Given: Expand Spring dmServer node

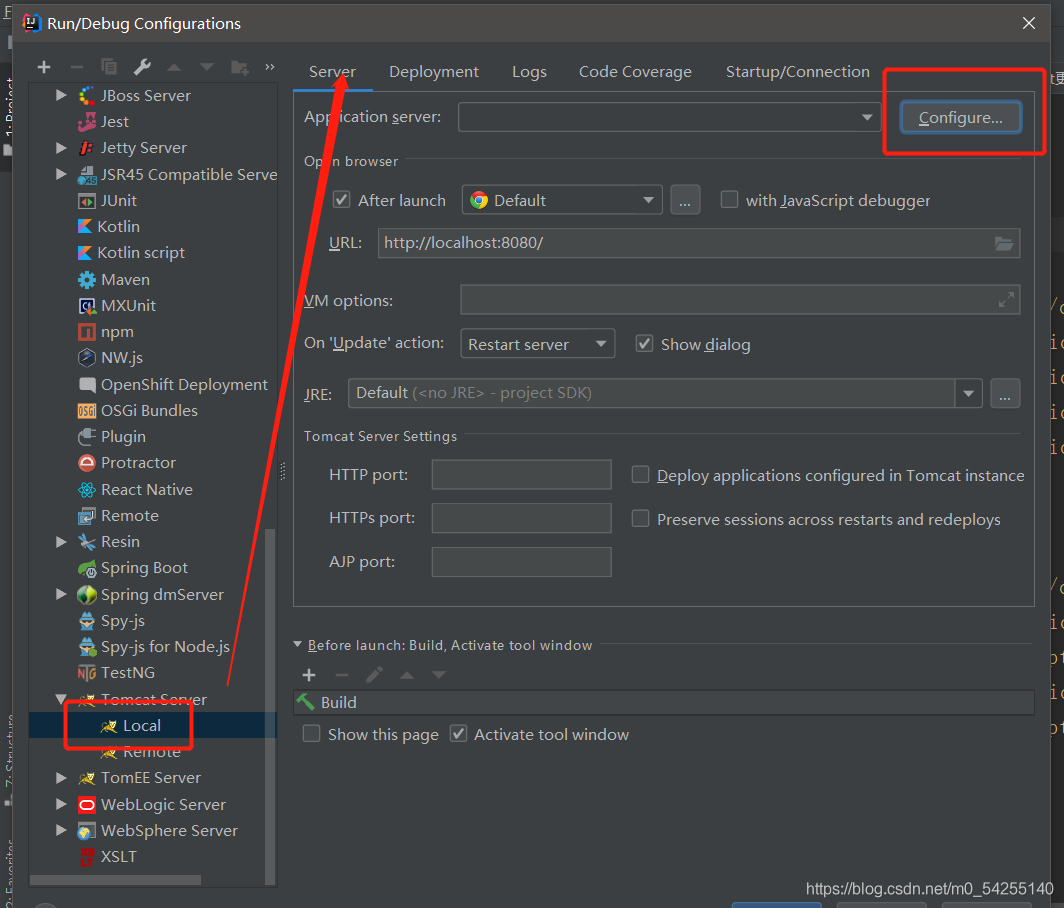Looking at the screenshot, I should tap(61, 594).
